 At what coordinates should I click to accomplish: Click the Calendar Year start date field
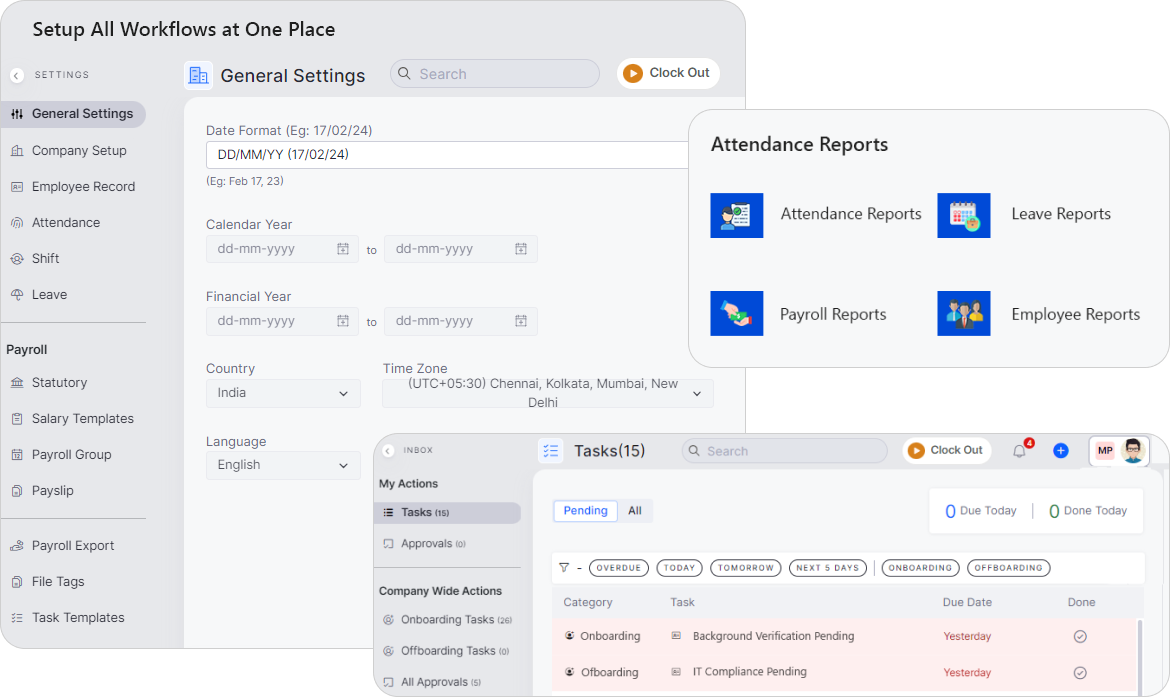[x=282, y=249]
